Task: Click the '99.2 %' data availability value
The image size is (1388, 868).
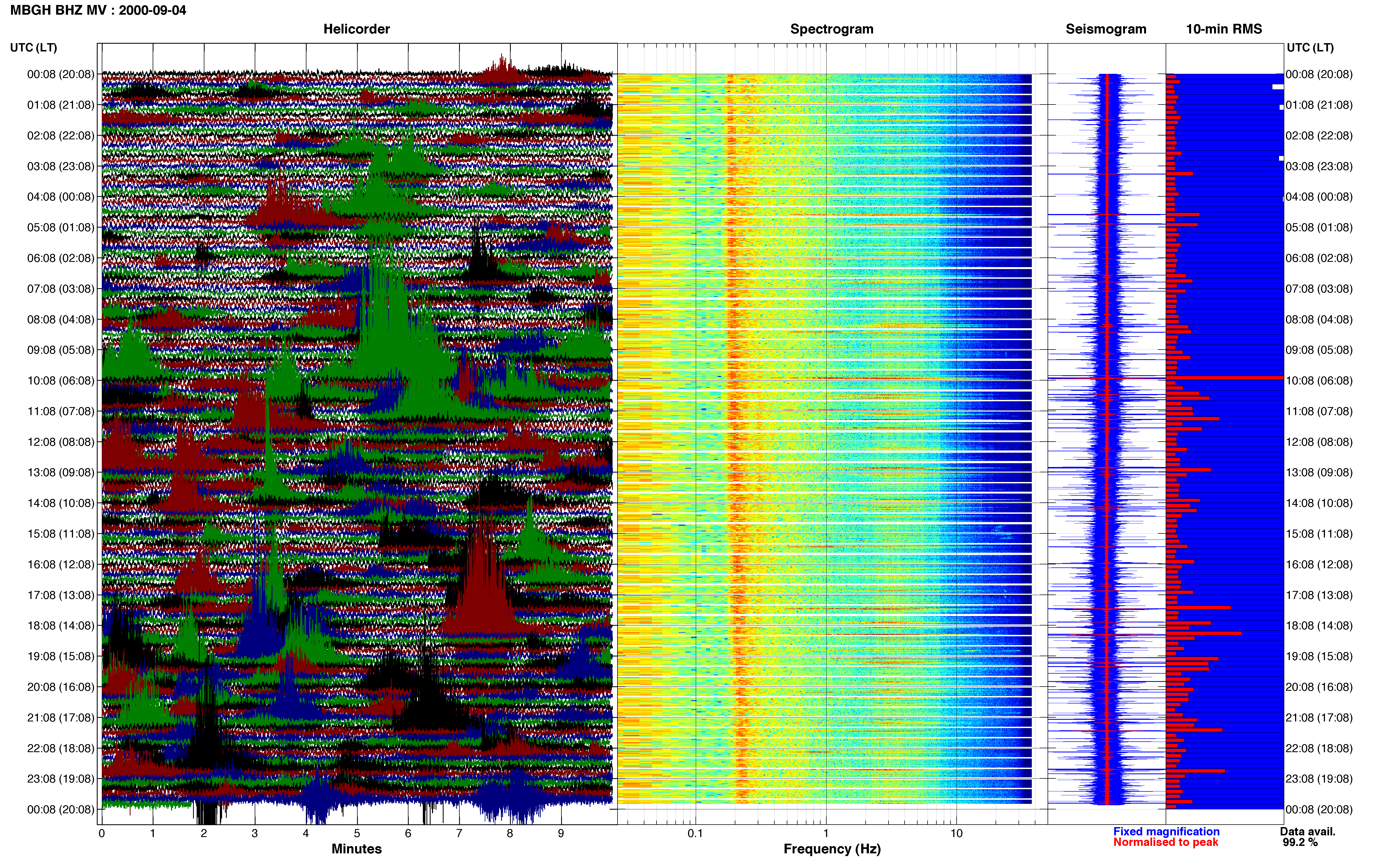Action: [x=1301, y=843]
